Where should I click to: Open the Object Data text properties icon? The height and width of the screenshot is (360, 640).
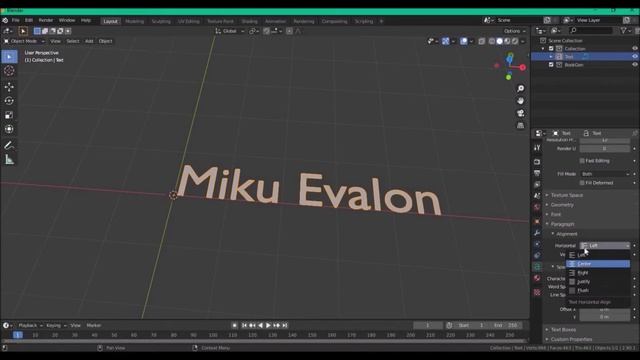537,267
